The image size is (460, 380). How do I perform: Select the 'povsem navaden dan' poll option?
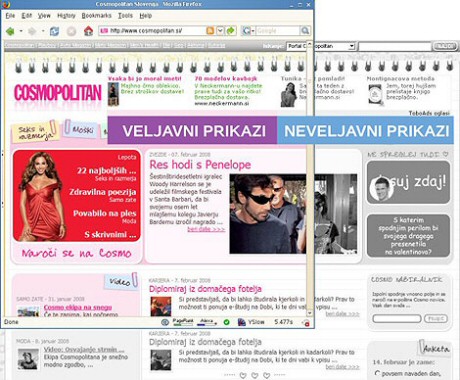(377, 373)
